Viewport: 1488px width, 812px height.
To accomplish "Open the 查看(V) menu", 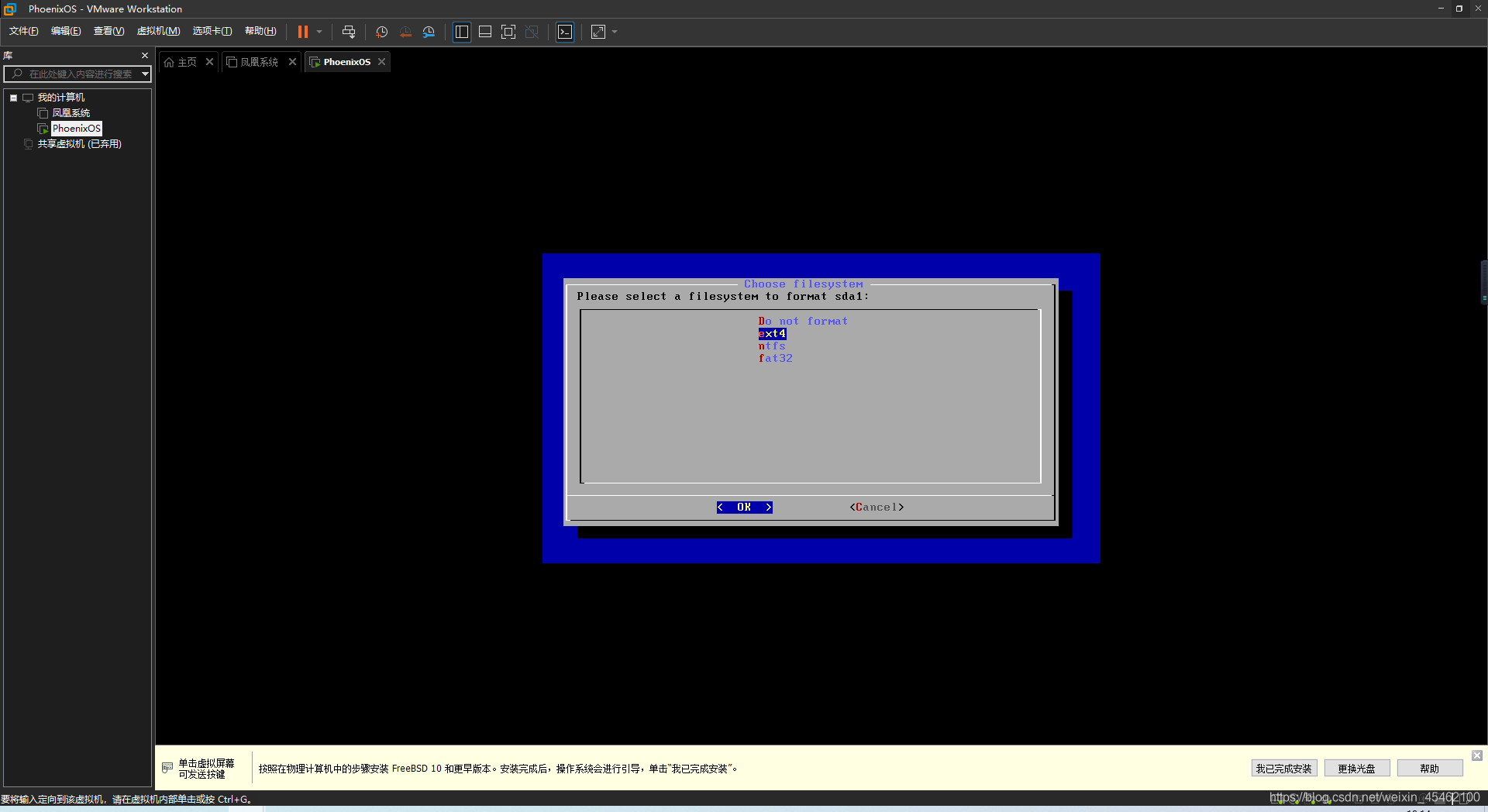I will pyautogui.click(x=108, y=31).
